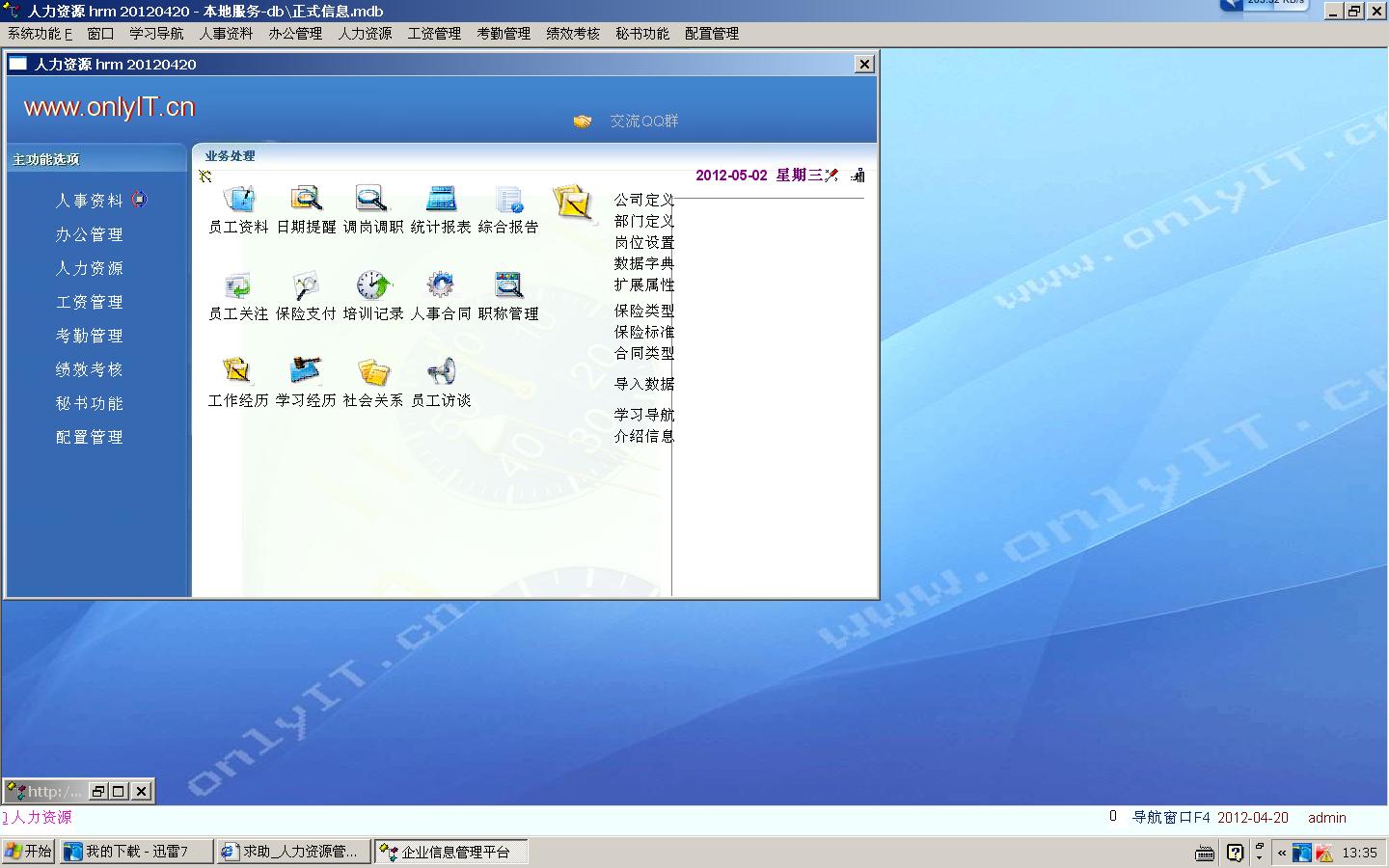This screenshot has width=1389, height=868.
Task: Open the 工资管理 menu in menu bar
Action: pyautogui.click(x=434, y=34)
